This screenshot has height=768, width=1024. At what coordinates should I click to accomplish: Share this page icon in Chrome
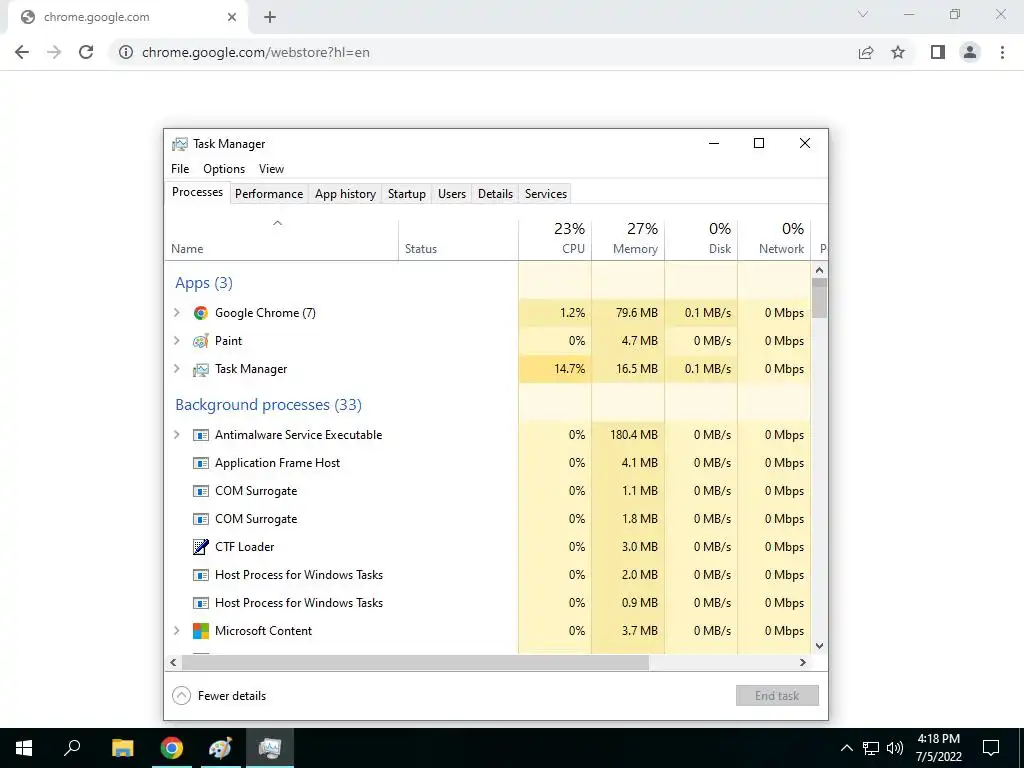[866, 52]
